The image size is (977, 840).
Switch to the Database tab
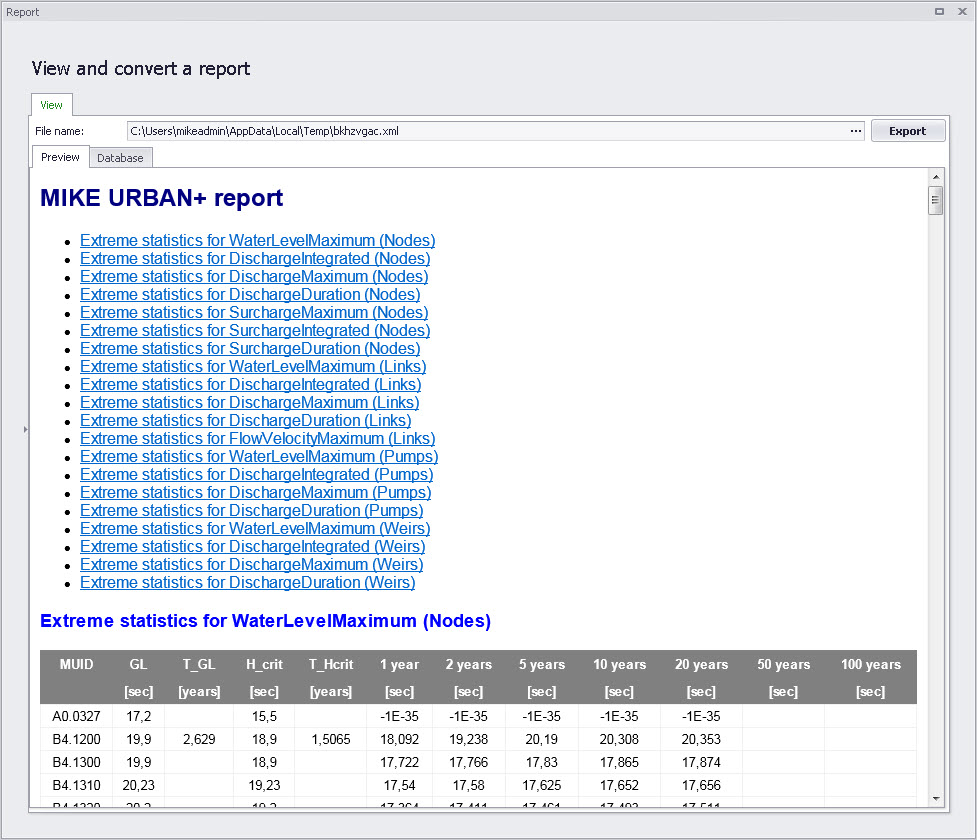click(x=120, y=158)
